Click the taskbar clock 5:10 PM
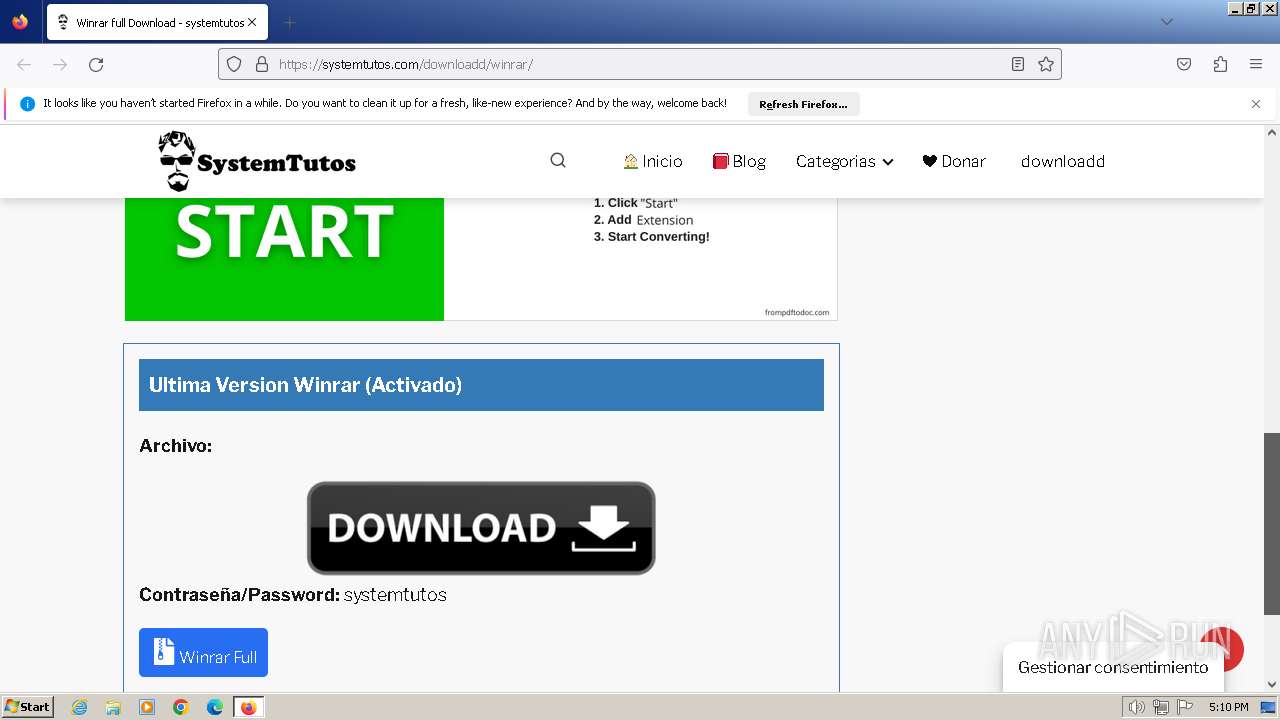The height and width of the screenshot is (720, 1280). 1228,707
